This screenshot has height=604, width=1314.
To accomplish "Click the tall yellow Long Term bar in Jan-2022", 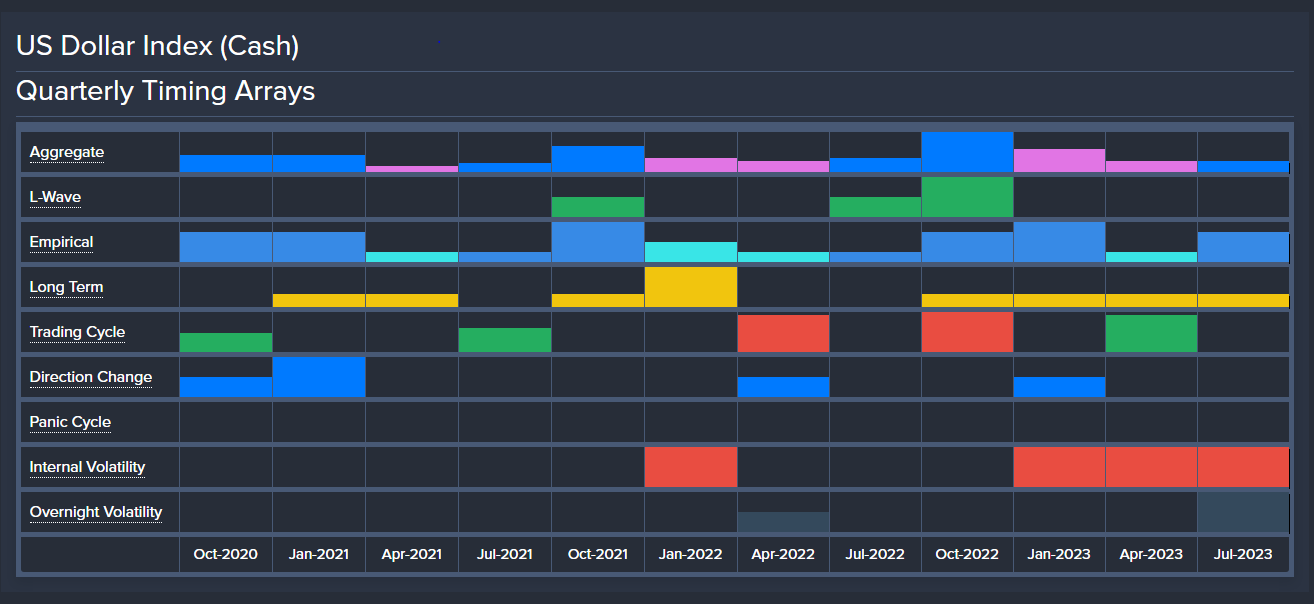I will [x=691, y=287].
